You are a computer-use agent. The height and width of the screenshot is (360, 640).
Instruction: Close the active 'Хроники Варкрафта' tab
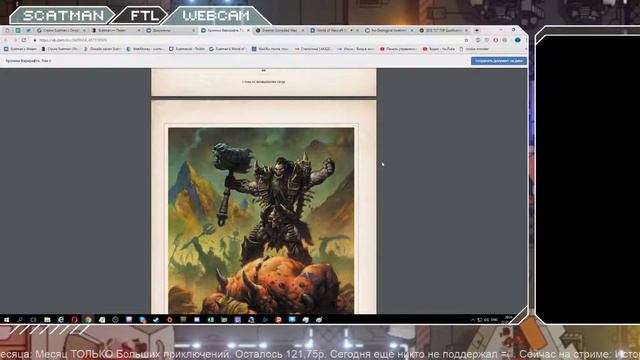(x=248, y=30)
